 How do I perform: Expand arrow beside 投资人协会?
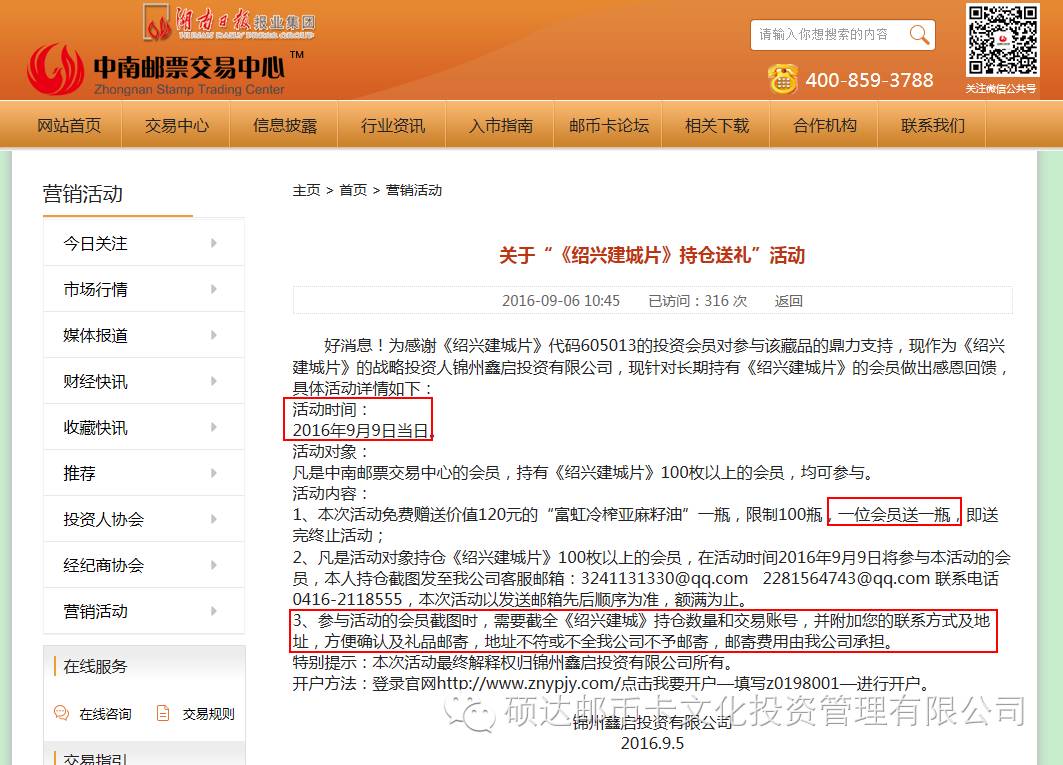214,519
